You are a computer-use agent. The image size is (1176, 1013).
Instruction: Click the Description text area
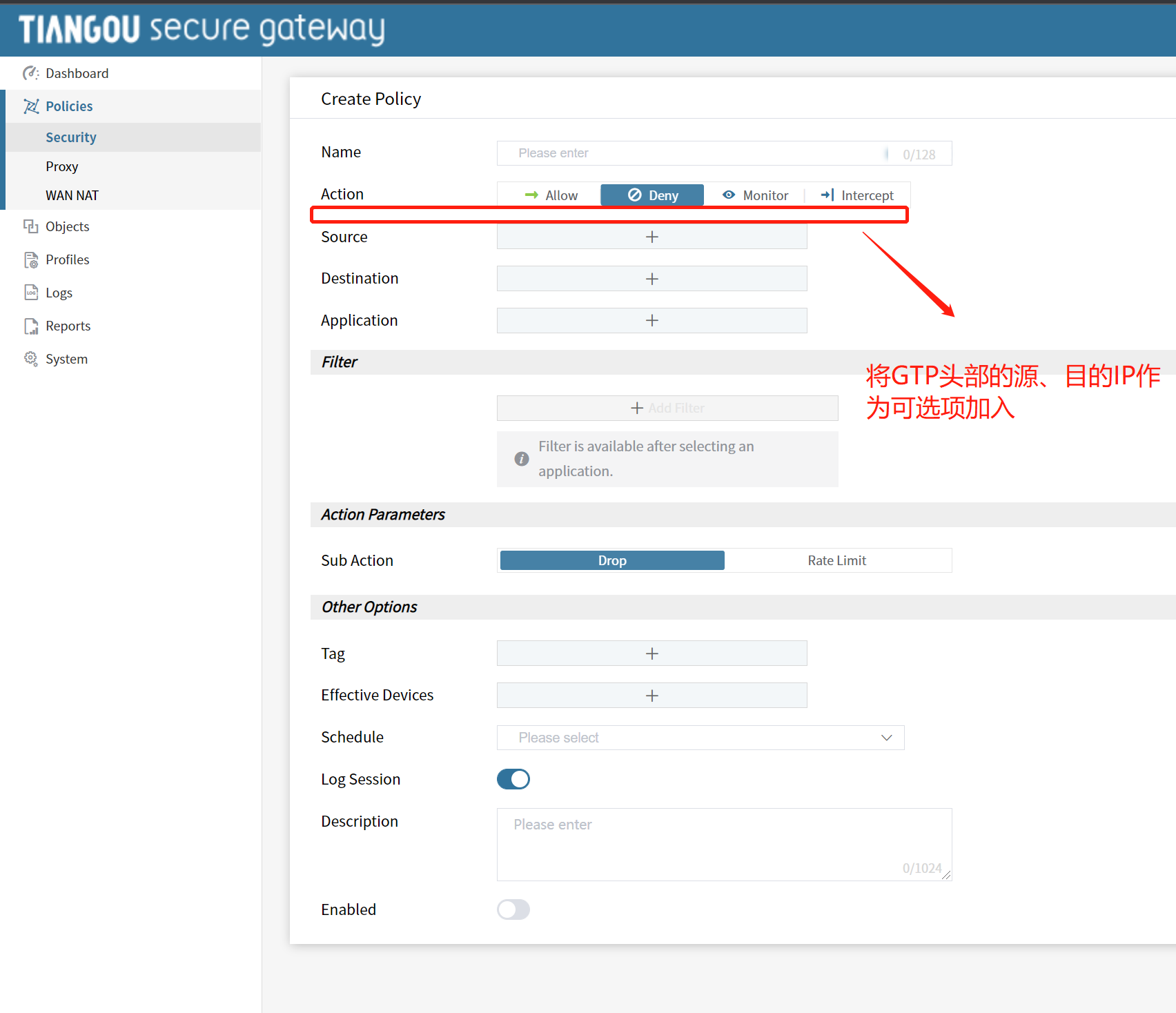[x=723, y=844]
